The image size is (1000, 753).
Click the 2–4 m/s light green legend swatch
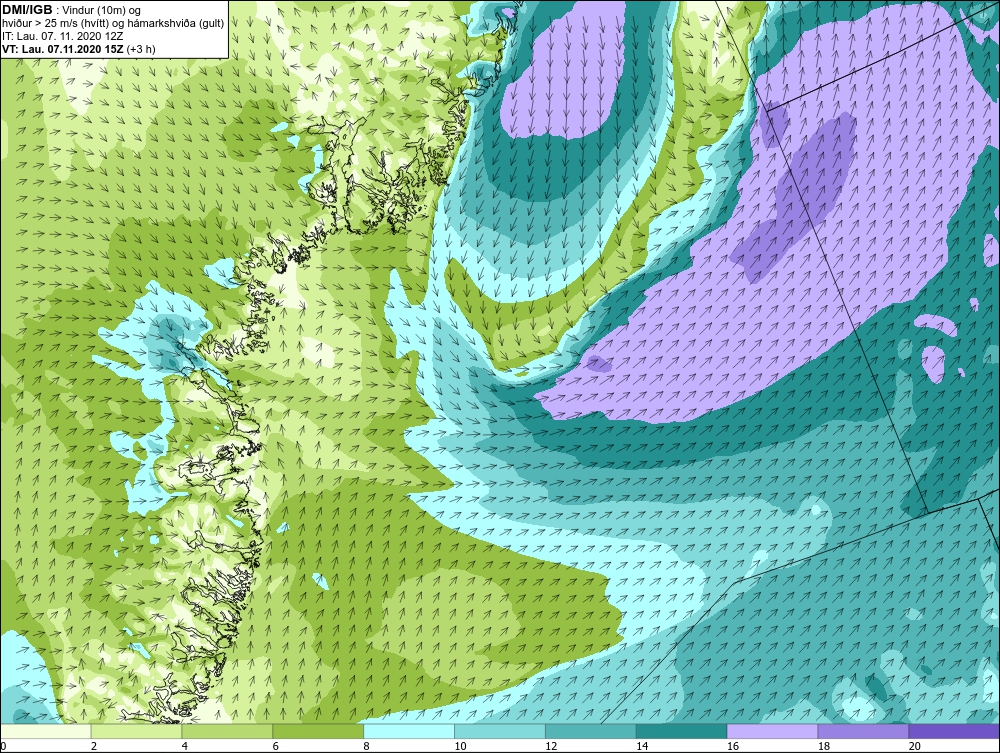136,731
